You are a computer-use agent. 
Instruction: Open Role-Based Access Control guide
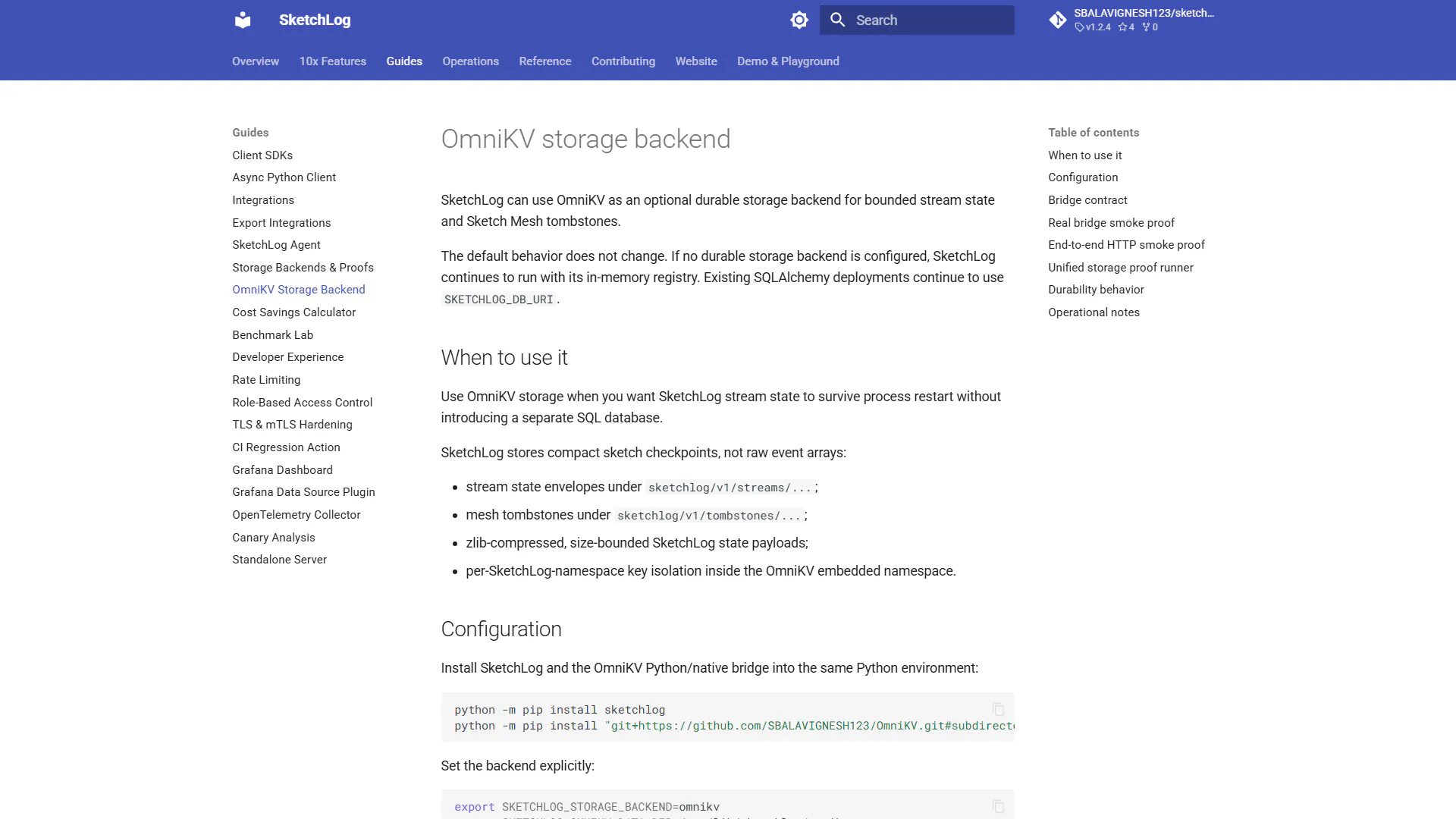(303, 402)
